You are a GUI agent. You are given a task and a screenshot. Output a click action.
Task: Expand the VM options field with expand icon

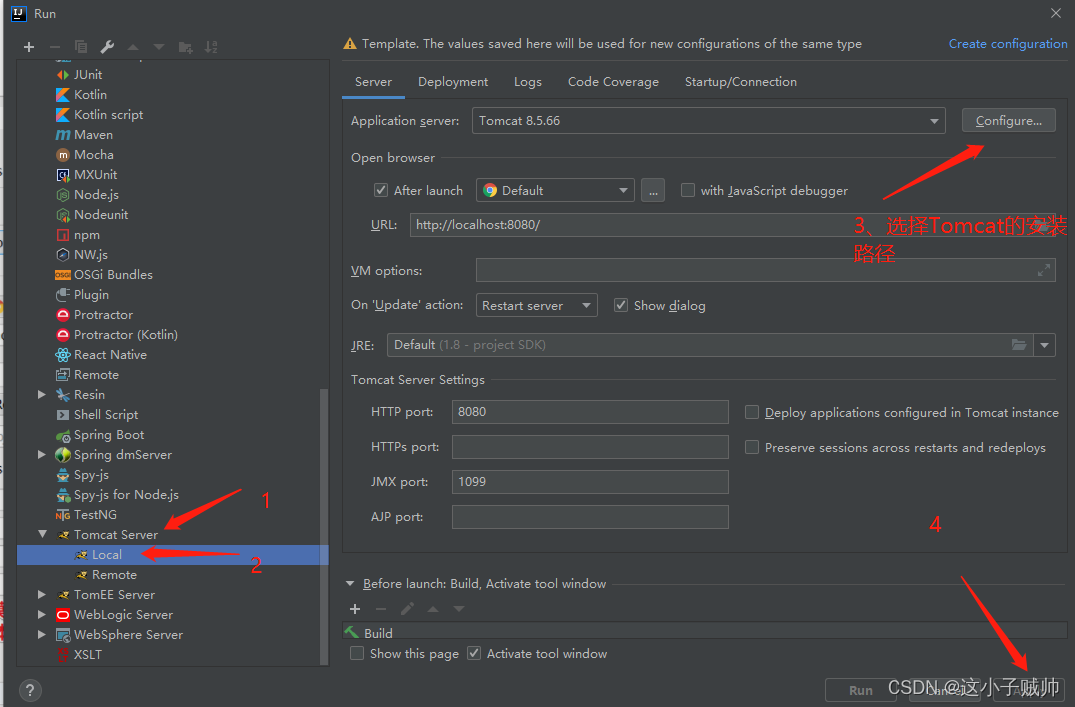(x=1043, y=270)
